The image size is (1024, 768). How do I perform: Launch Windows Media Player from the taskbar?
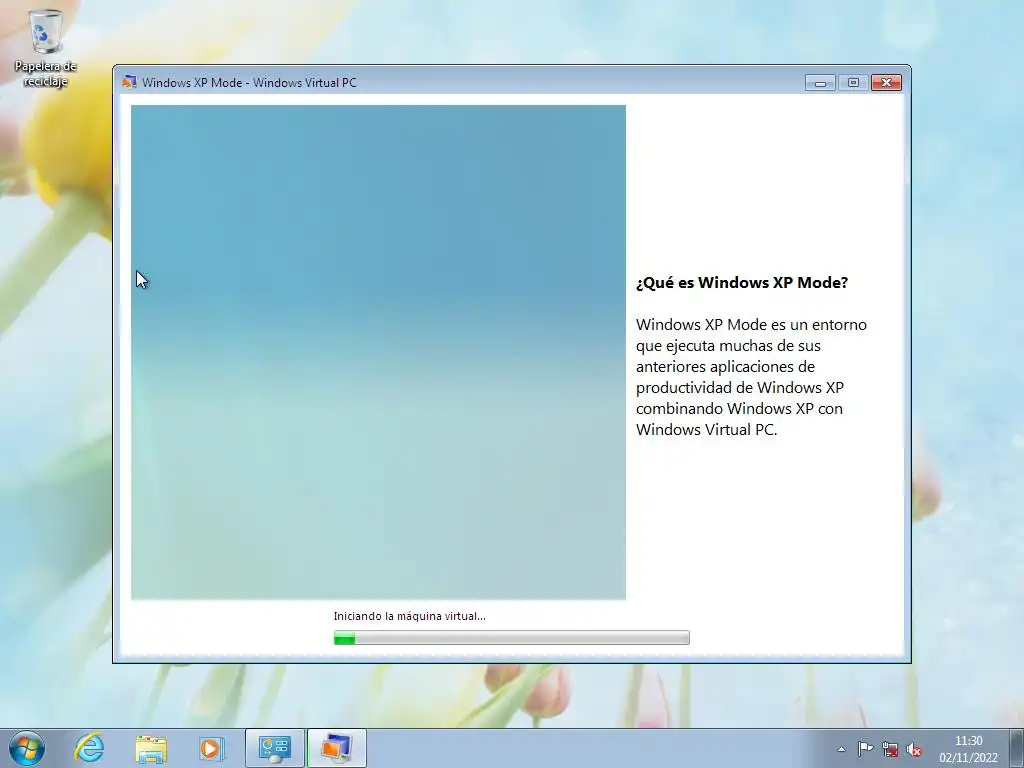pos(212,748)
